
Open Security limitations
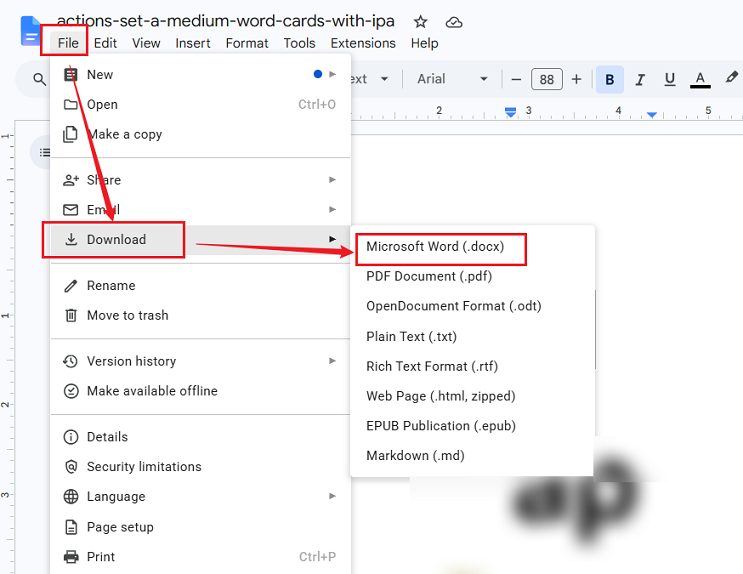200,466
